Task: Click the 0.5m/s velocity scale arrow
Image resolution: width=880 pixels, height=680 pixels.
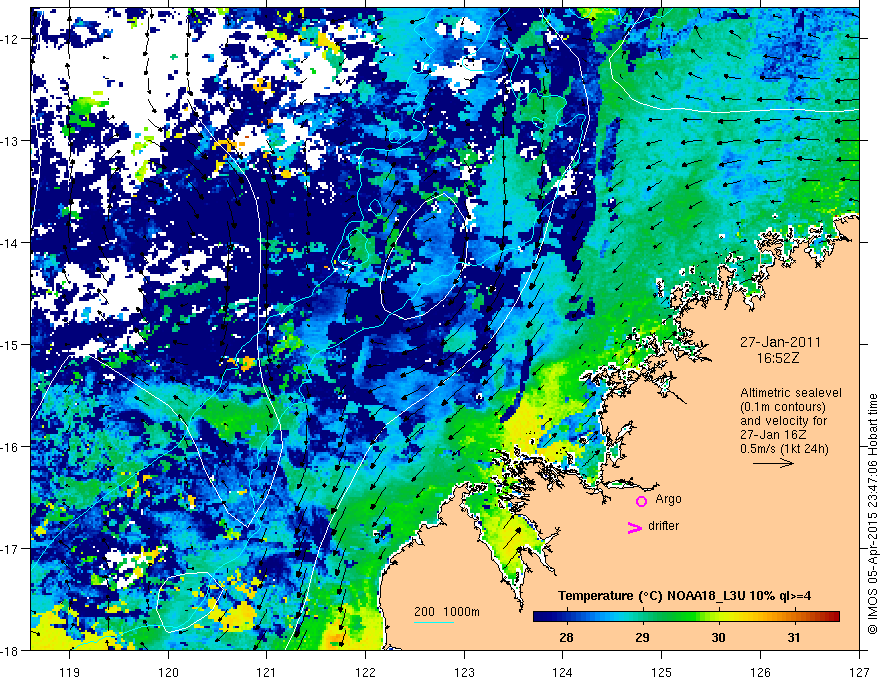Action: [773, 463]
